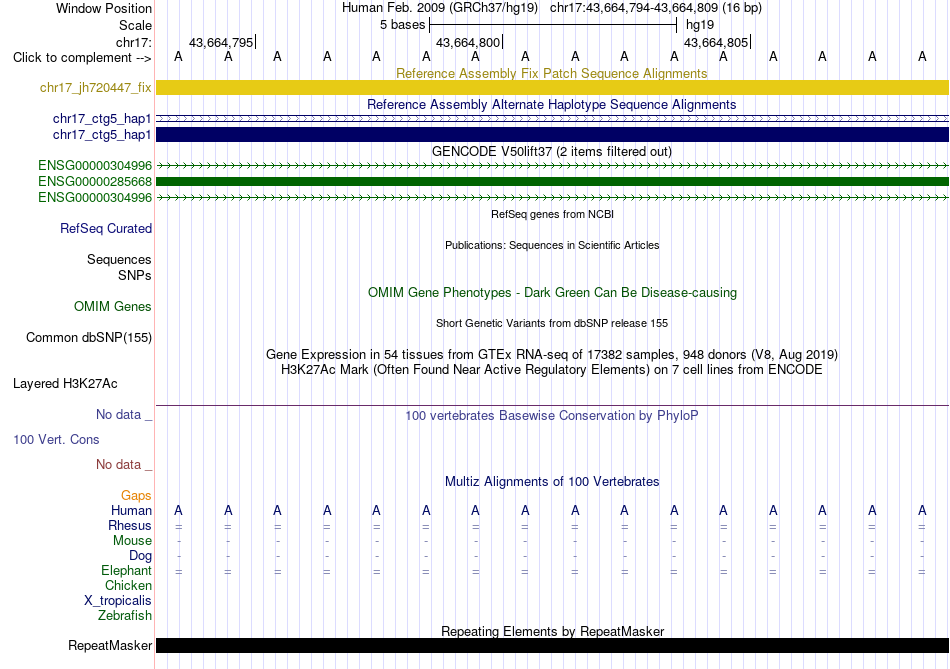Image resolution: width=950 pixels, height=669 pixels.
Task: Select the Human species row label
Action: pos(131,511)
